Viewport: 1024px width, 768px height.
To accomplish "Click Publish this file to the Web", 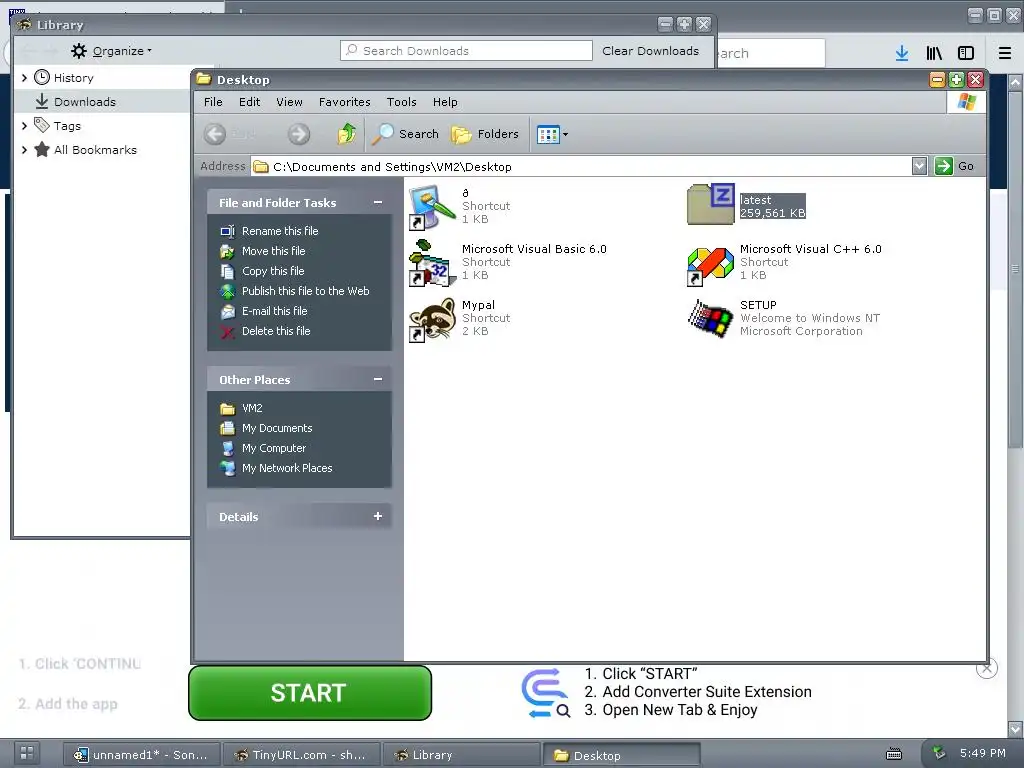I will click(x=305, y=291).
